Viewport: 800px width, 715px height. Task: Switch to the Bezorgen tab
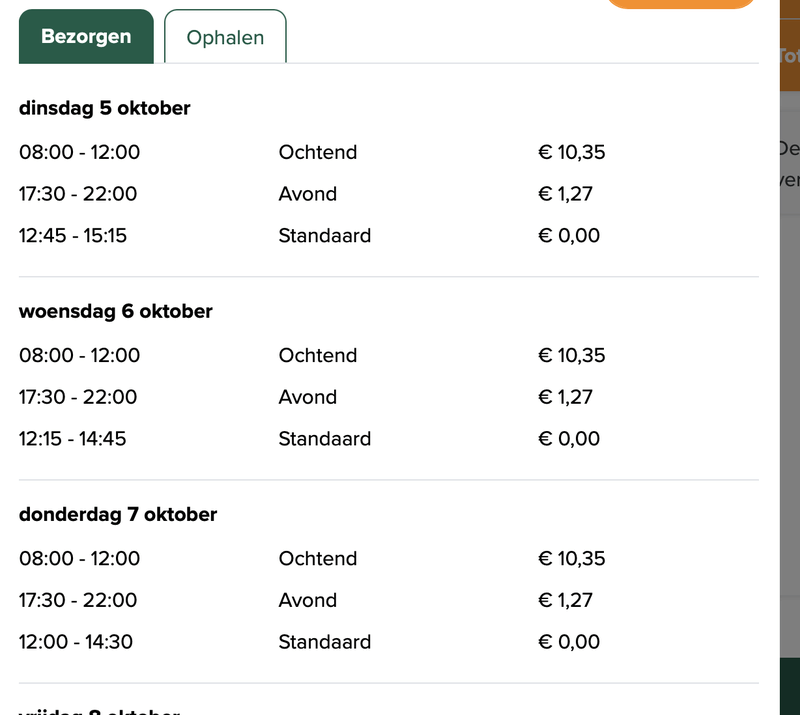click(86, 37)
